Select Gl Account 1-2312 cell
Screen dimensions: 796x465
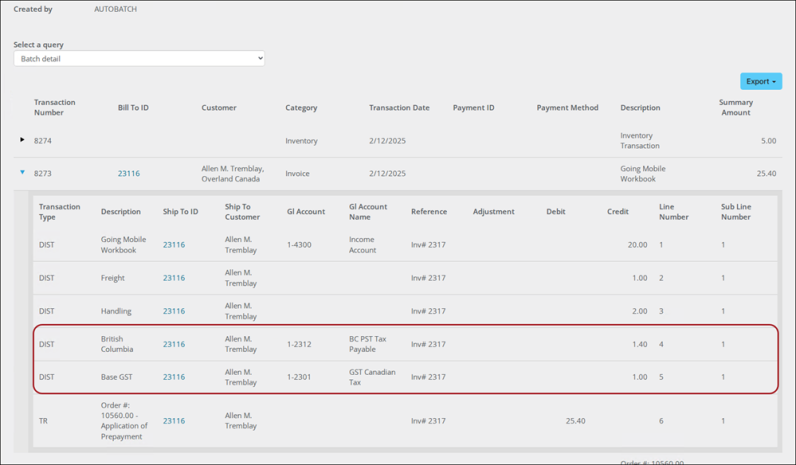[299, 344]
